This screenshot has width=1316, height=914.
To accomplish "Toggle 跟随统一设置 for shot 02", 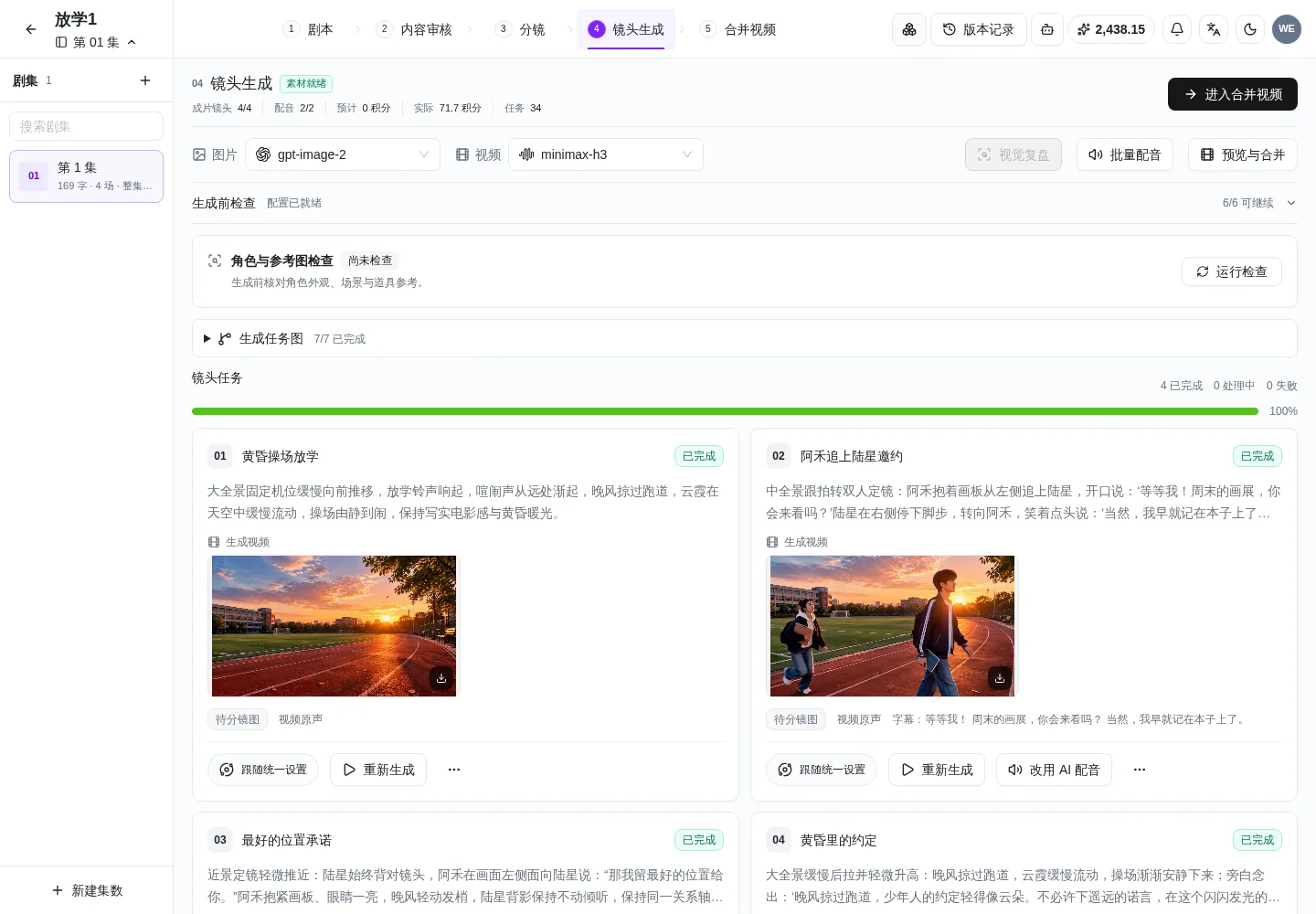I will point(822,770).
